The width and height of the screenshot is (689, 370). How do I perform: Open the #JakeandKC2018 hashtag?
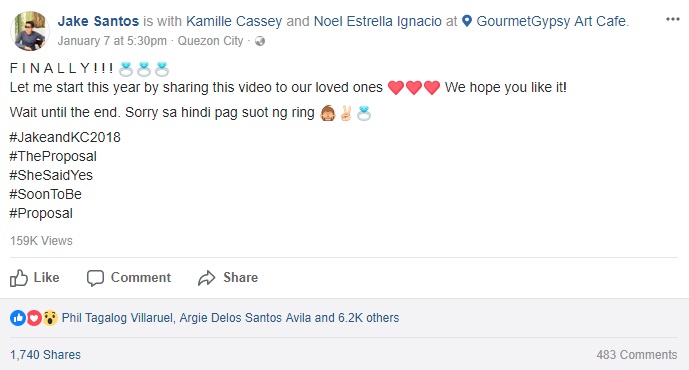coord(65,137)
